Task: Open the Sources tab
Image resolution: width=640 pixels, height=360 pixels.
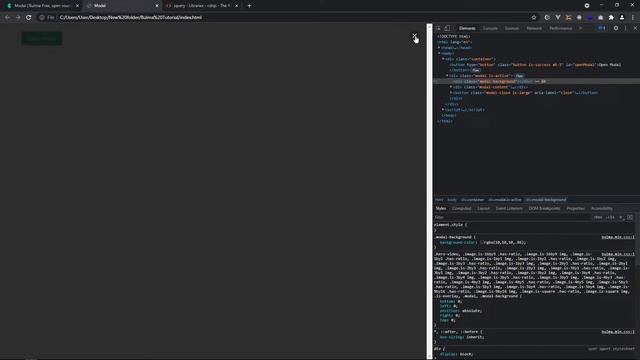Action: point(512,28)
